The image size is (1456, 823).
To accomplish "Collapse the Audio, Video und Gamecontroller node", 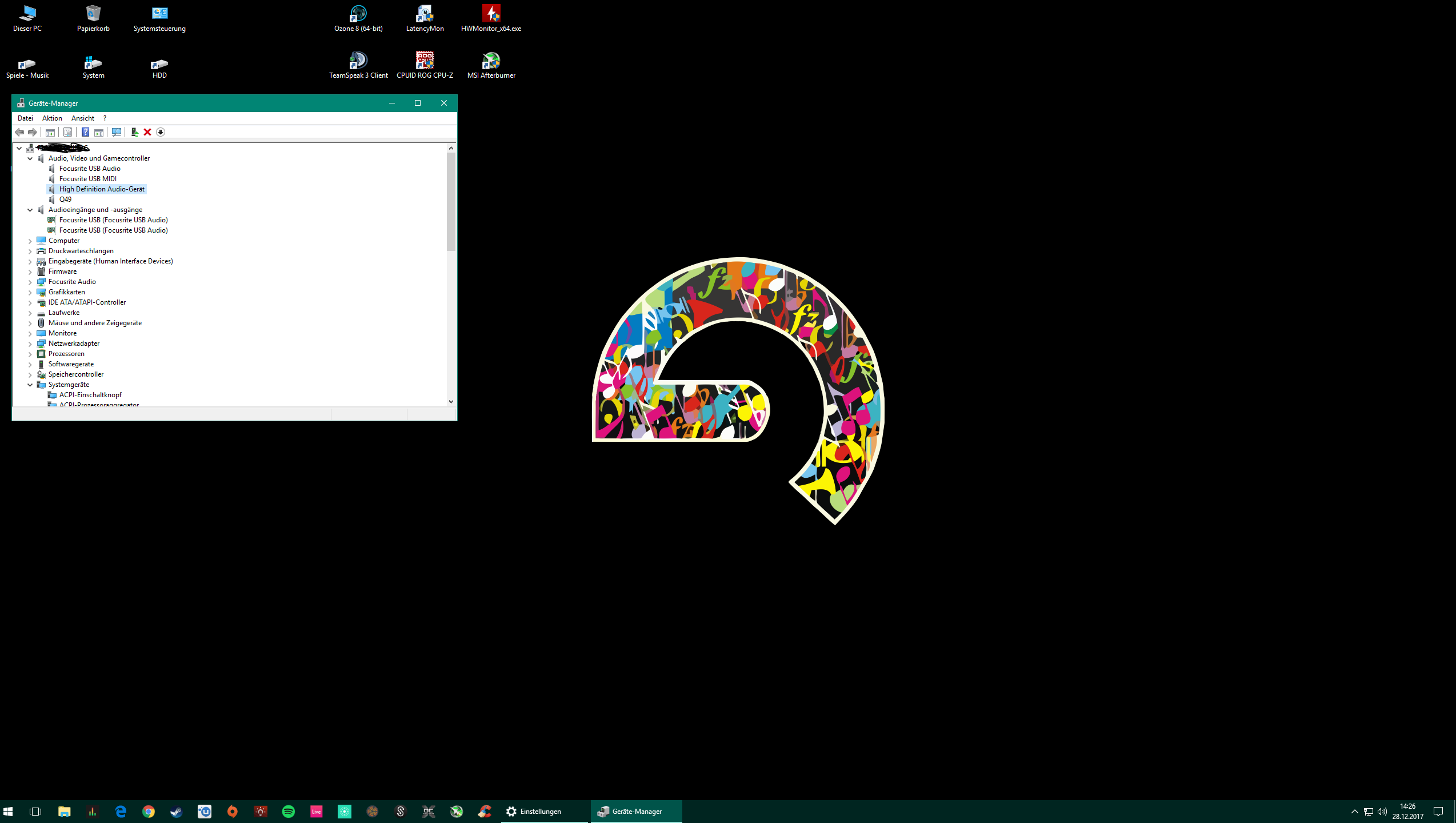I will click(x=30, y=158).
